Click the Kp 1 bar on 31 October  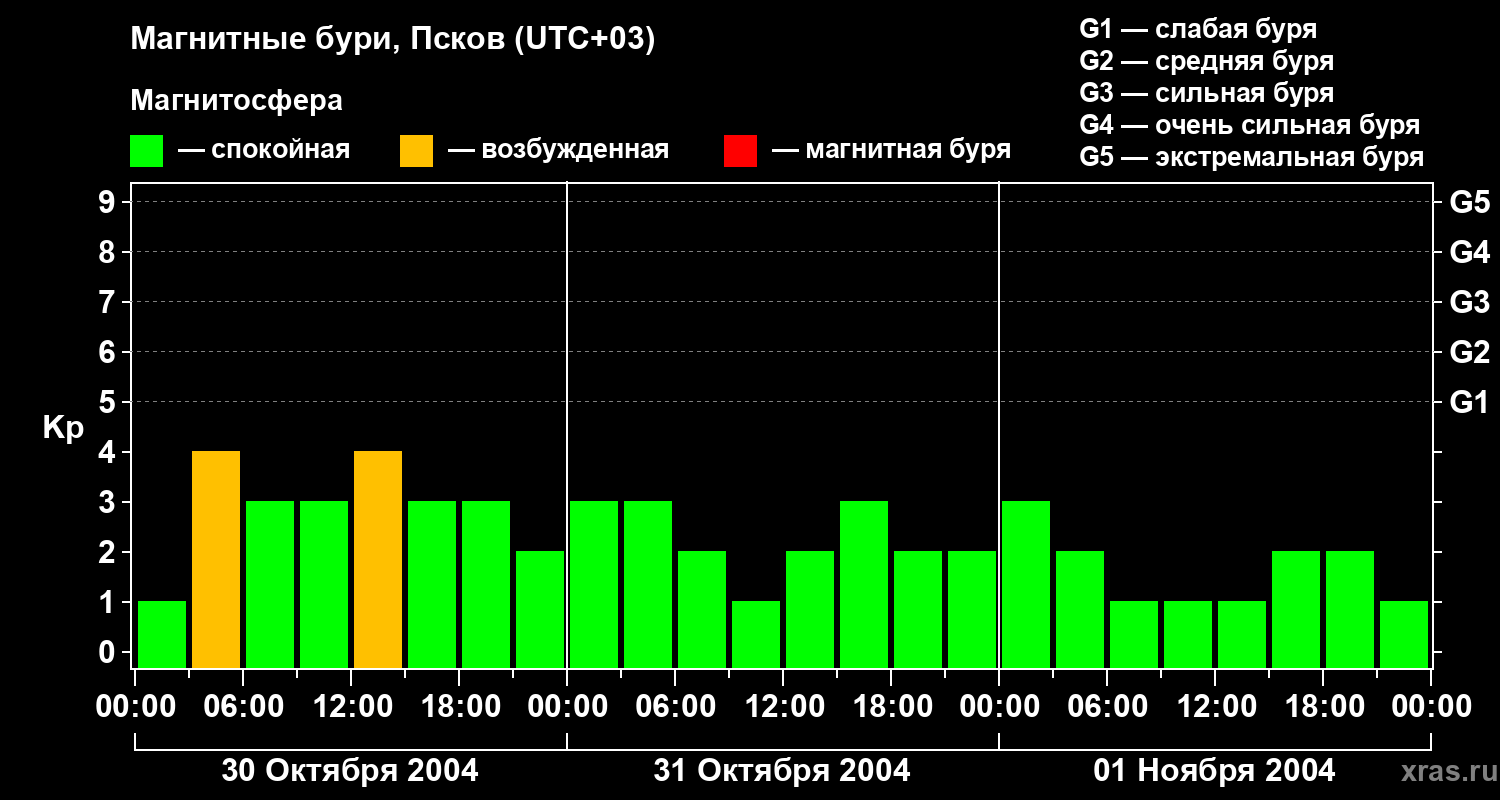click(756, 634)
